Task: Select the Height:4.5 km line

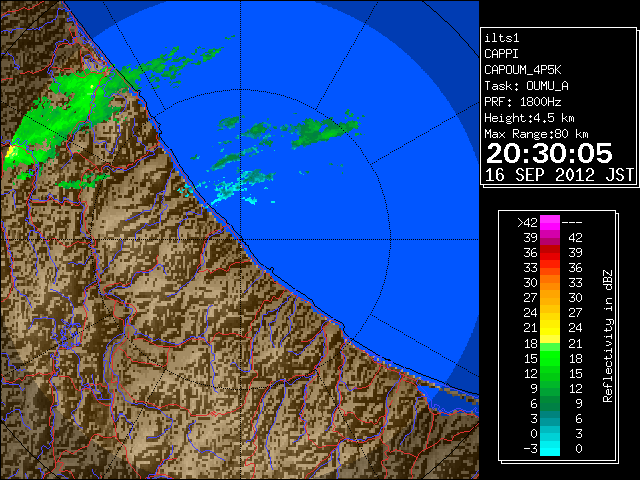Action: (x=529, y=118)
